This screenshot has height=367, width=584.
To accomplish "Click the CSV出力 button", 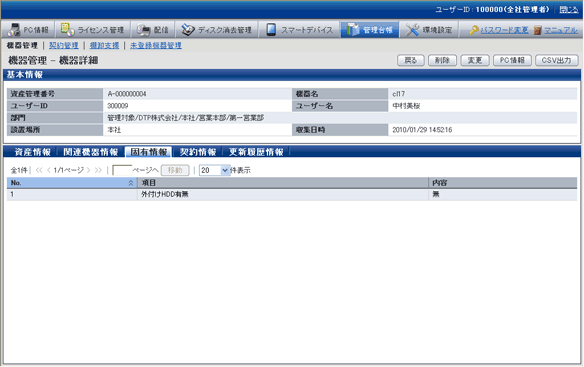I will click(556, 60).
